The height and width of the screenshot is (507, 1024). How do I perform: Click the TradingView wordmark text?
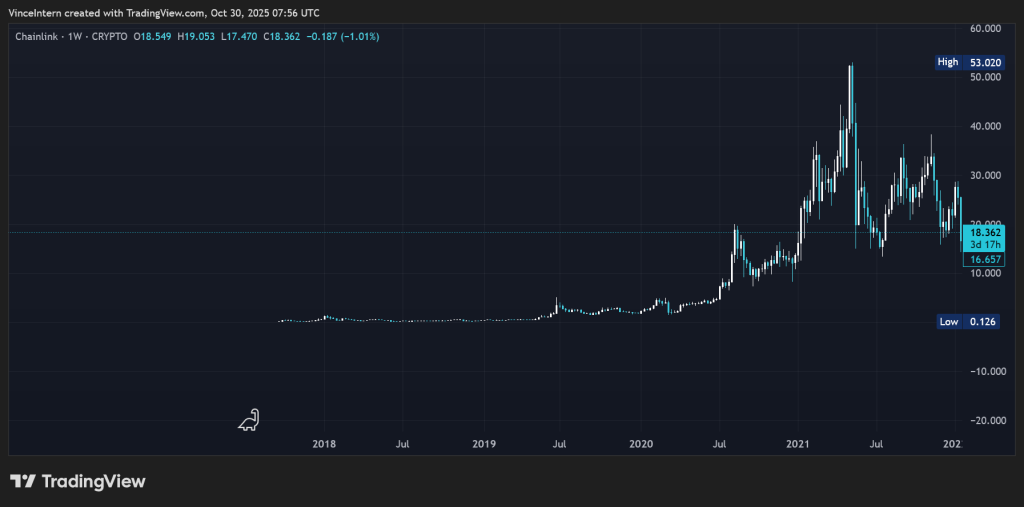click(93, 481)
